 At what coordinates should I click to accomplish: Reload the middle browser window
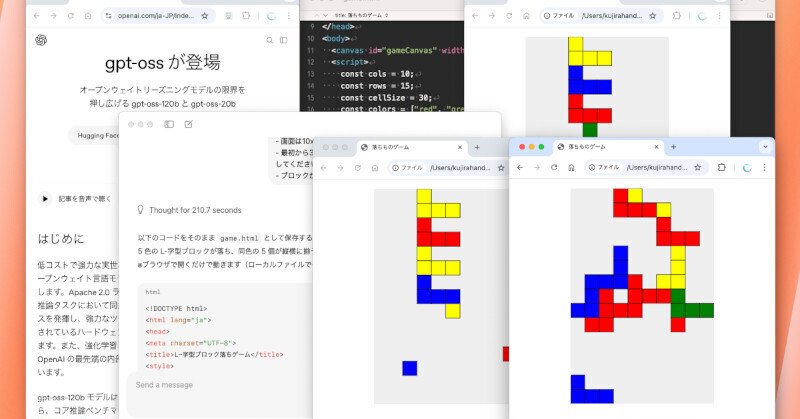358,168
